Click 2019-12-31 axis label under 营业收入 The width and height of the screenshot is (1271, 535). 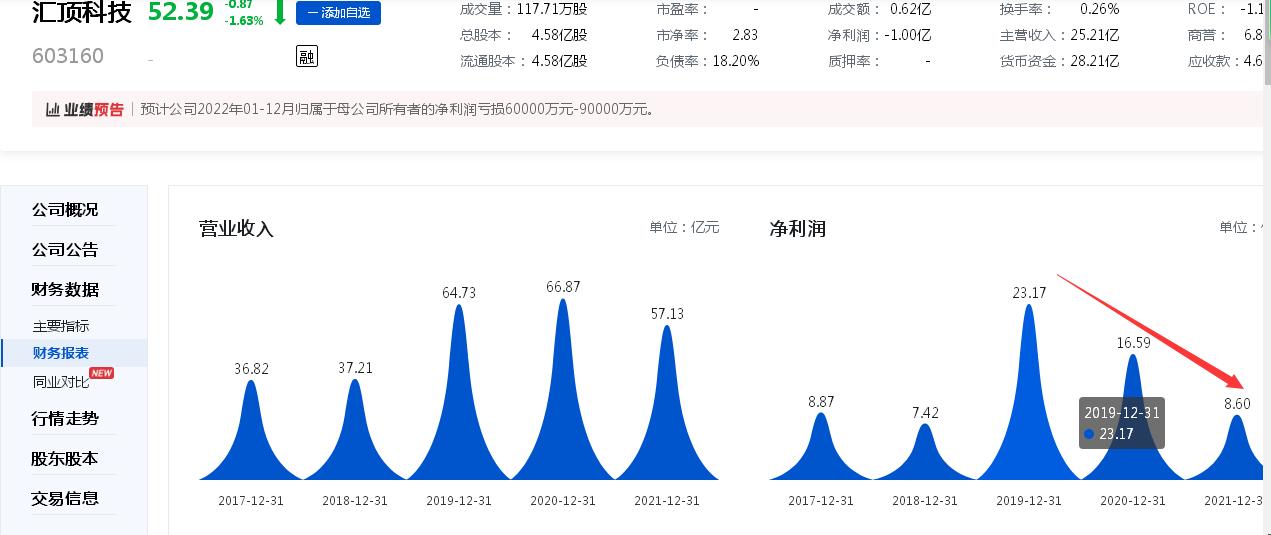[x=459, y=501]
